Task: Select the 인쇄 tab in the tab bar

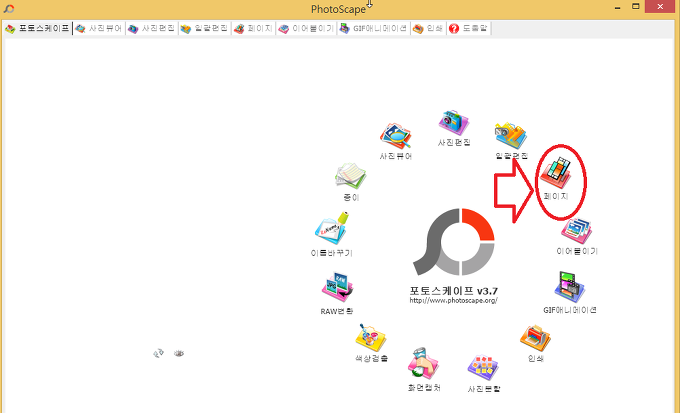Action: (428, 29)
